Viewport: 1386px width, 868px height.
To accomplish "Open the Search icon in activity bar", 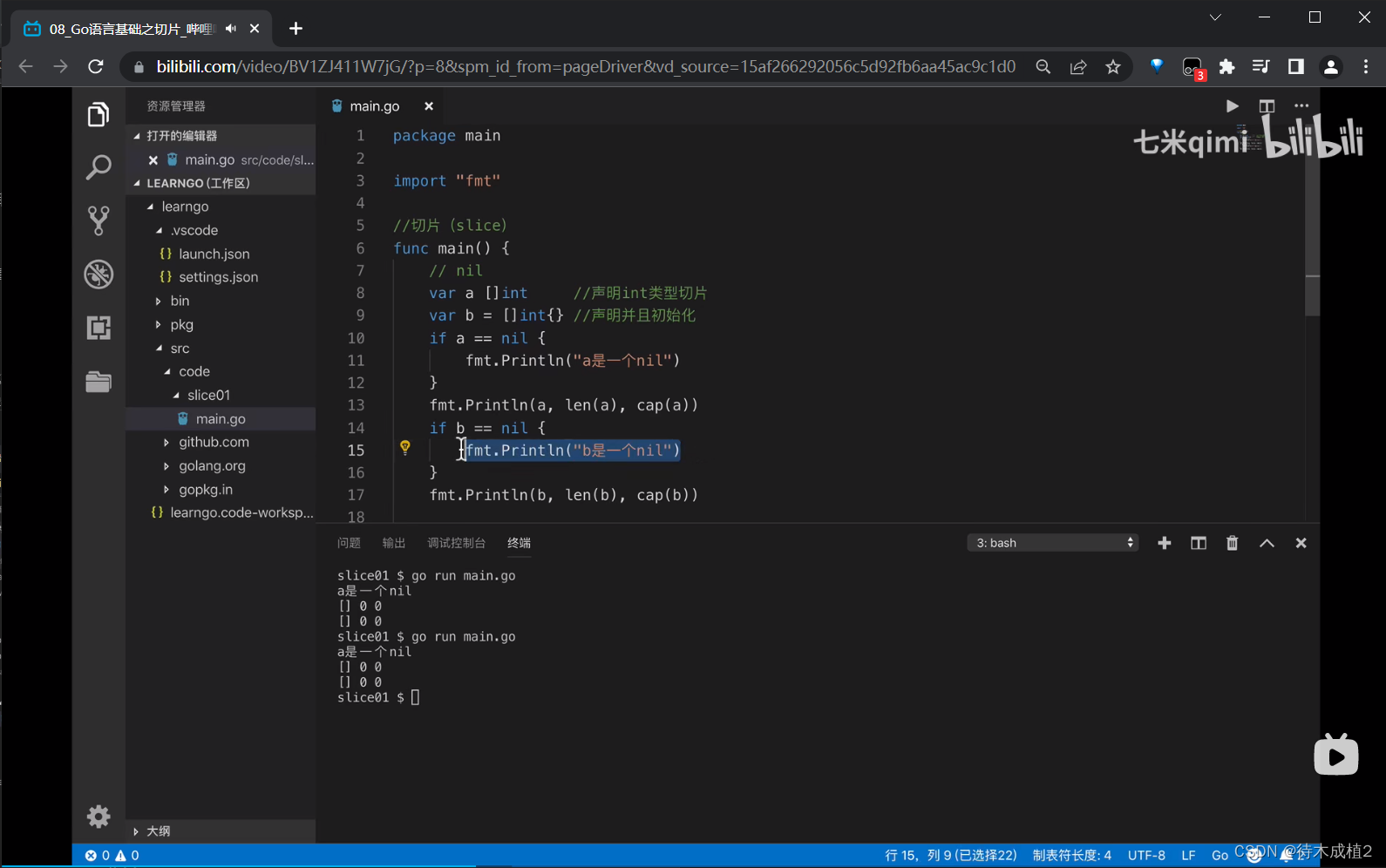I will point(99,167).
